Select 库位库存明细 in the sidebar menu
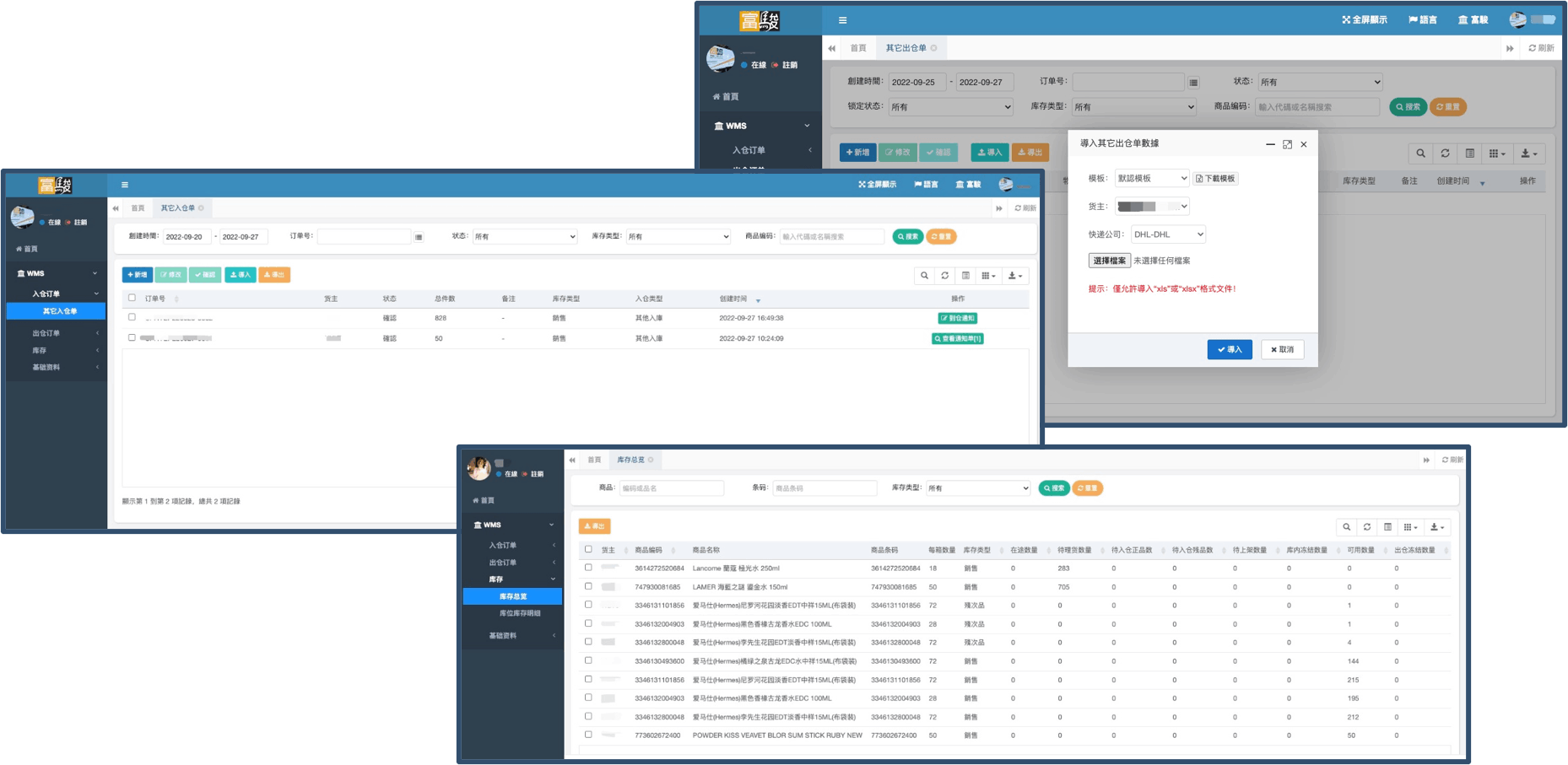 coord(520,613)
